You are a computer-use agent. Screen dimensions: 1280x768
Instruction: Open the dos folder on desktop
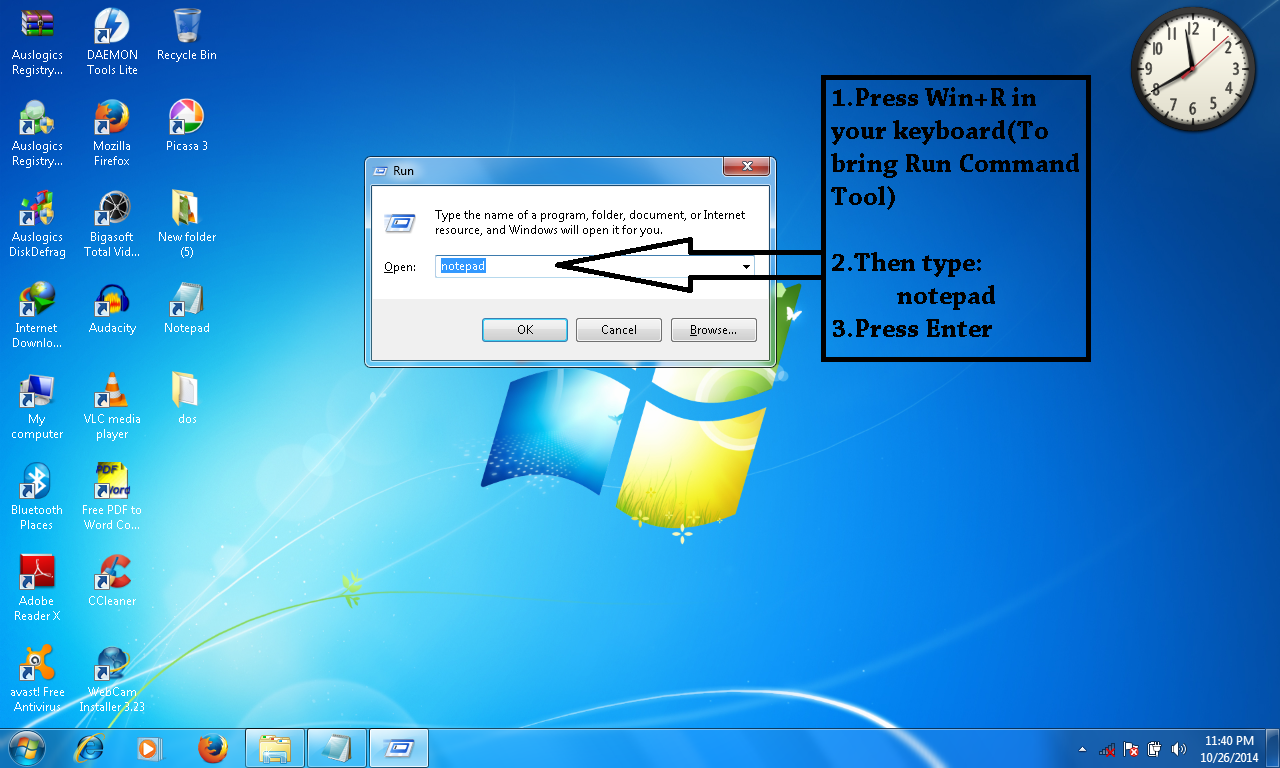tap(187, 399)
